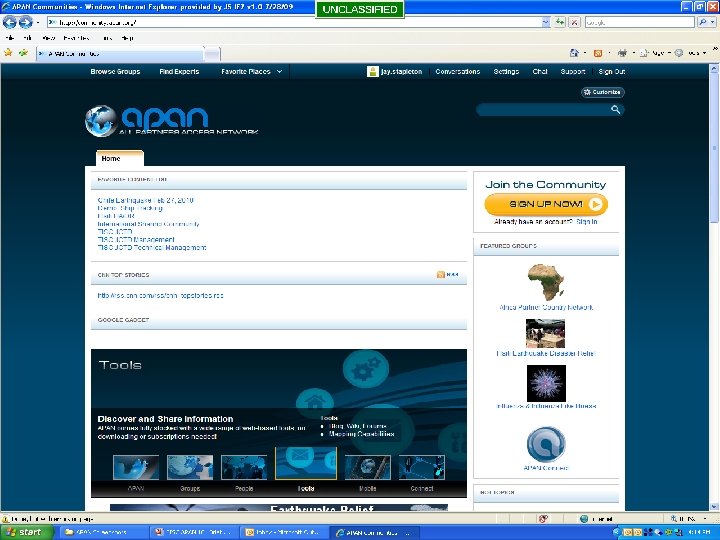This screenshot has width=720, height=540.
Task: Open the search provider dropdown arrow
Action: [712, 22]
